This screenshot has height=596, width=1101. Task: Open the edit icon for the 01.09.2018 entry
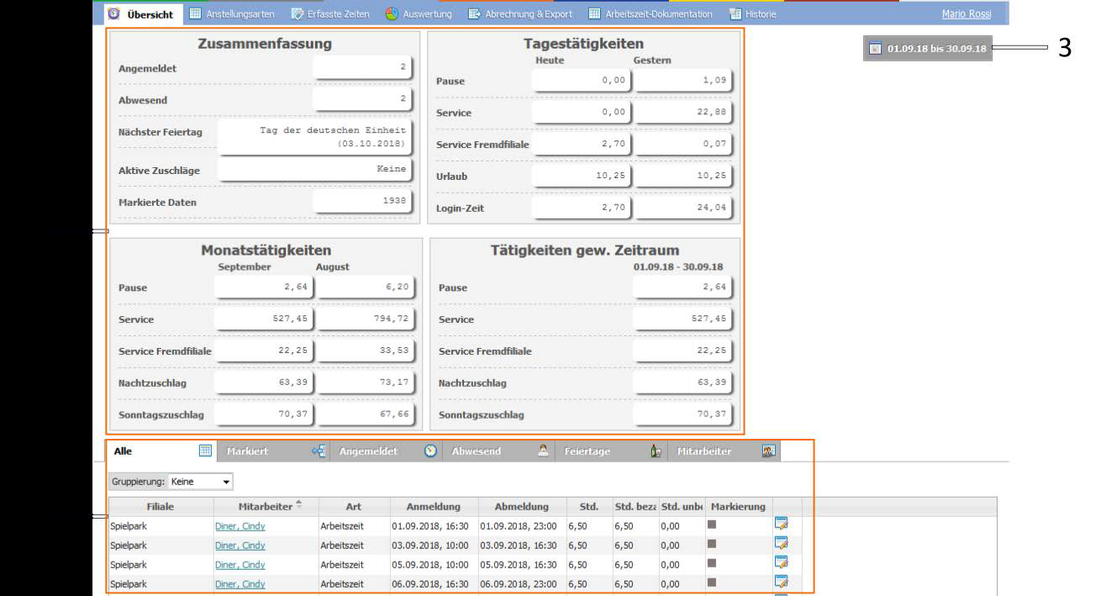pyautogui.click(x=781, y=524)
